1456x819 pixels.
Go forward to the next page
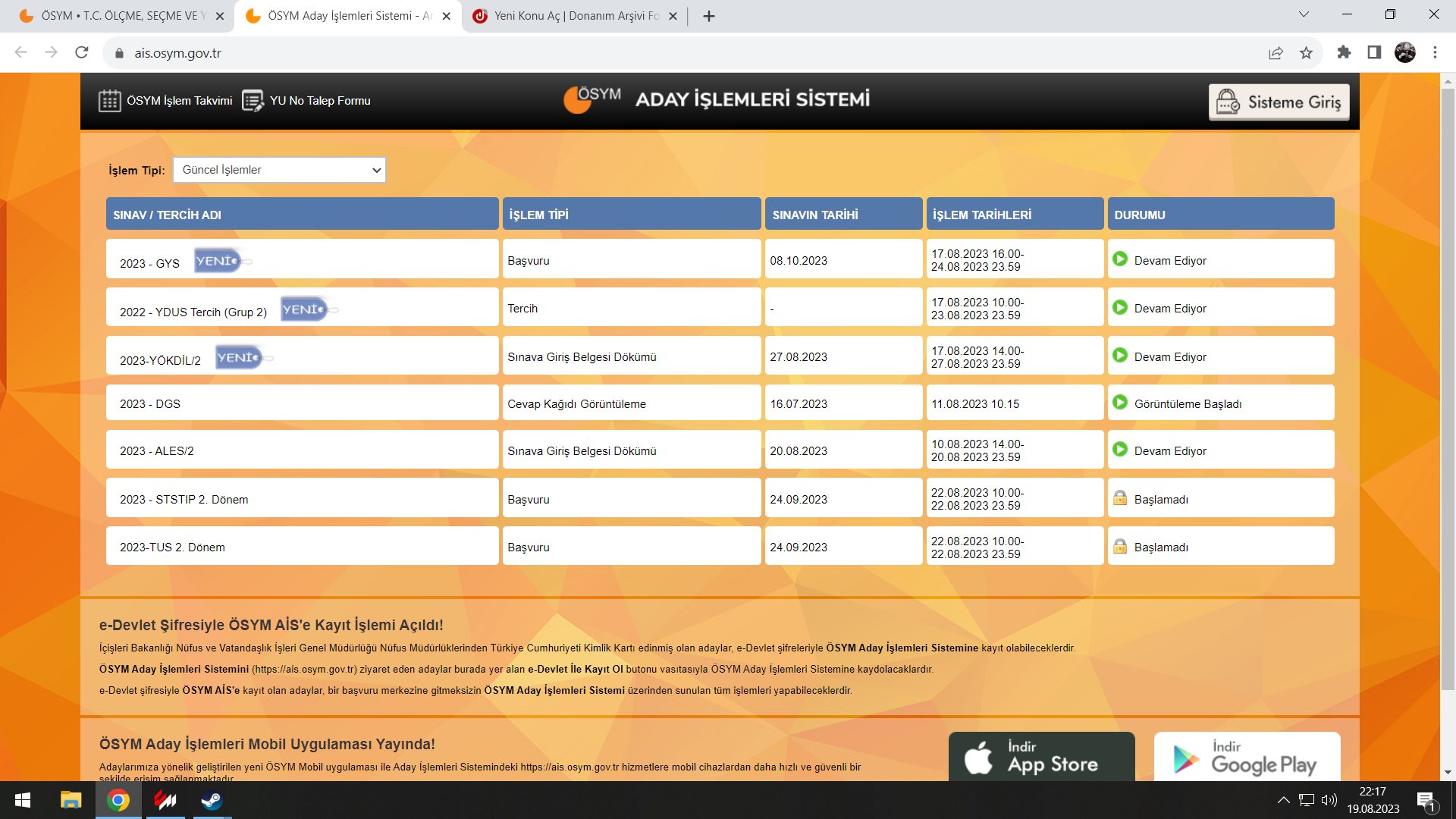click(51, 52)
